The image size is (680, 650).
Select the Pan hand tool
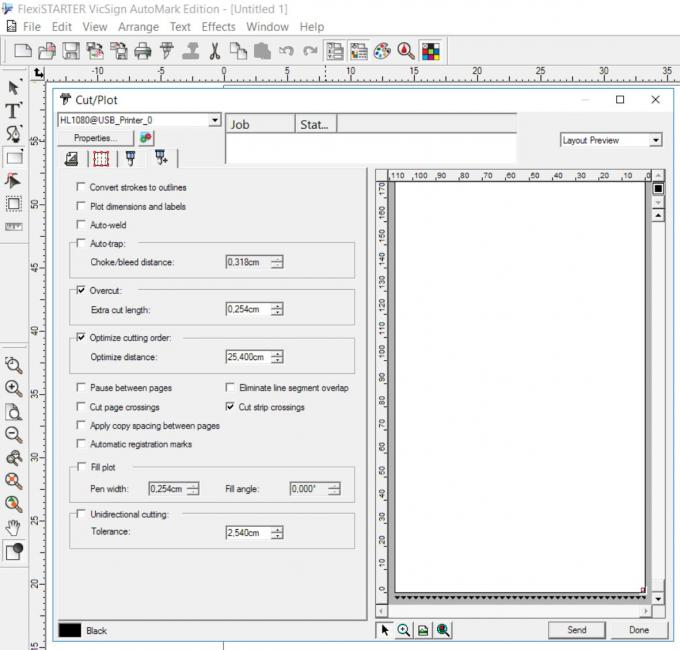pos(13,527)
